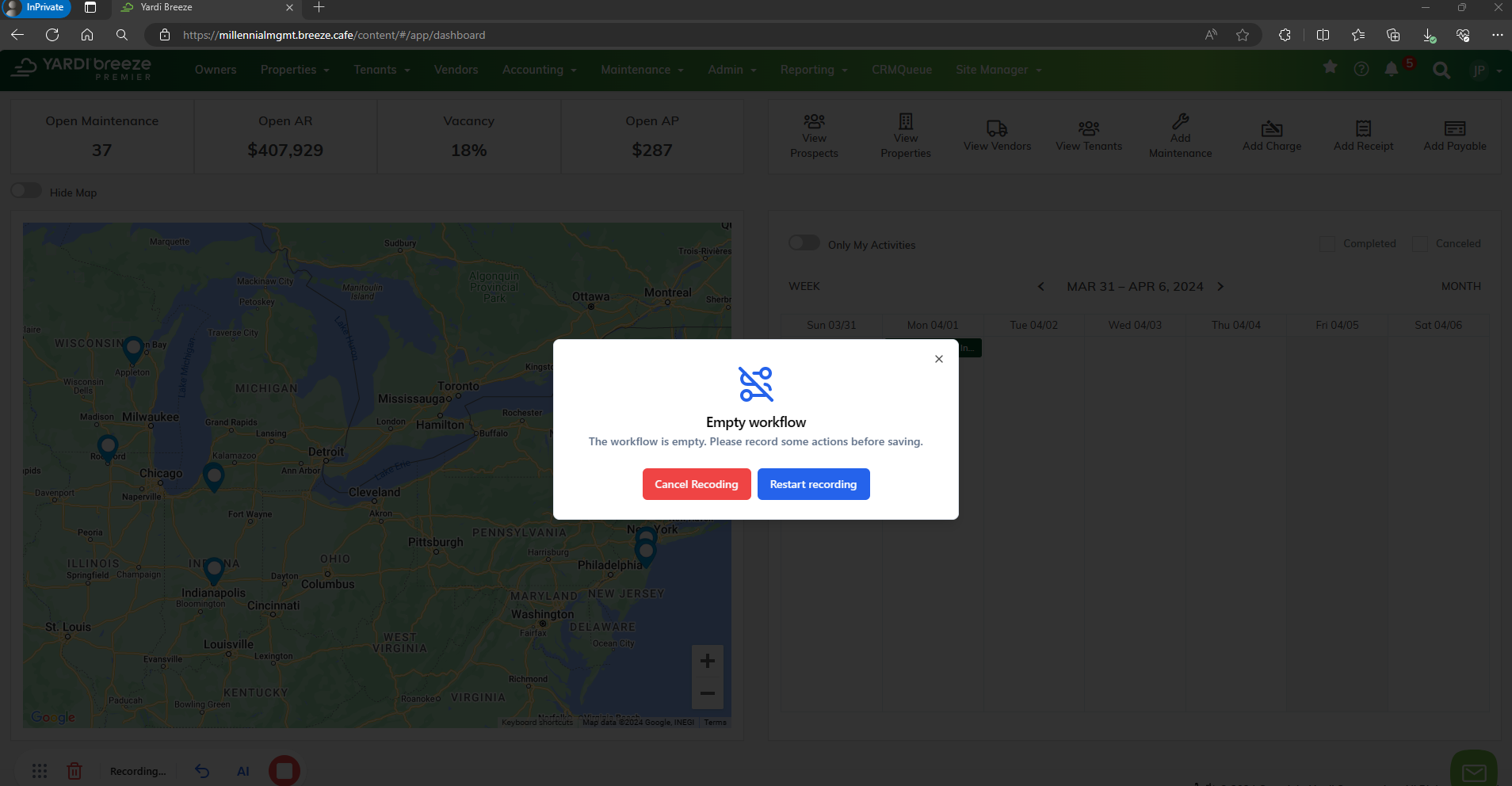
Task: Click the undo arrow in recorder bar
Action: [202, 771]
